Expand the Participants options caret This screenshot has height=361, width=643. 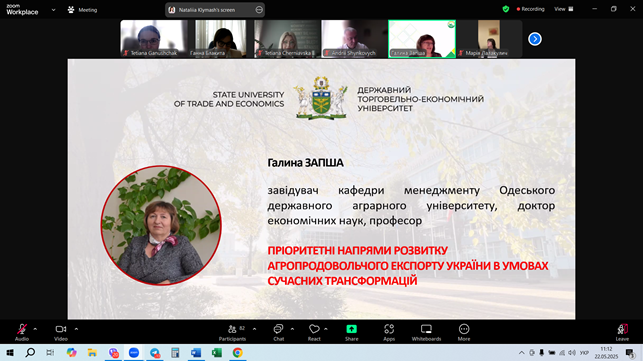click(254, 329)
